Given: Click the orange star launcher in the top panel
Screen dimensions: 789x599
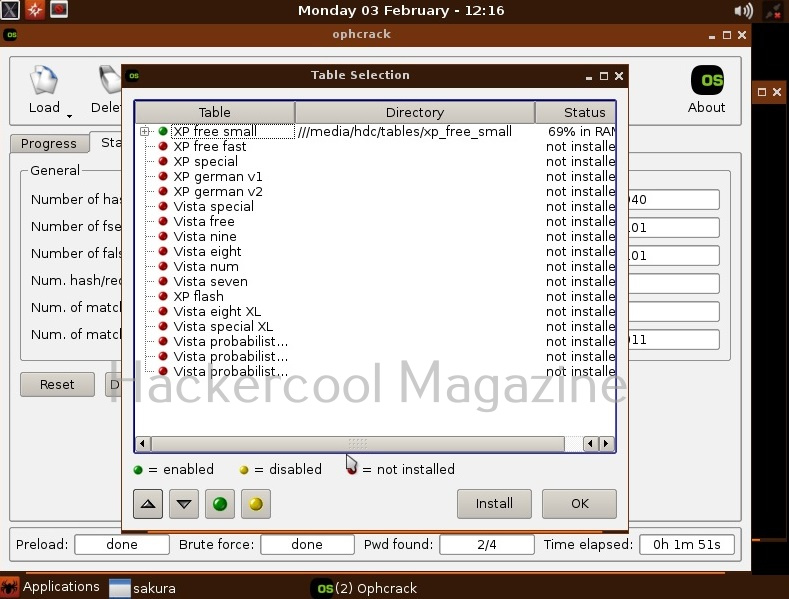Looking at the screenshot, I should pos(35,10).
